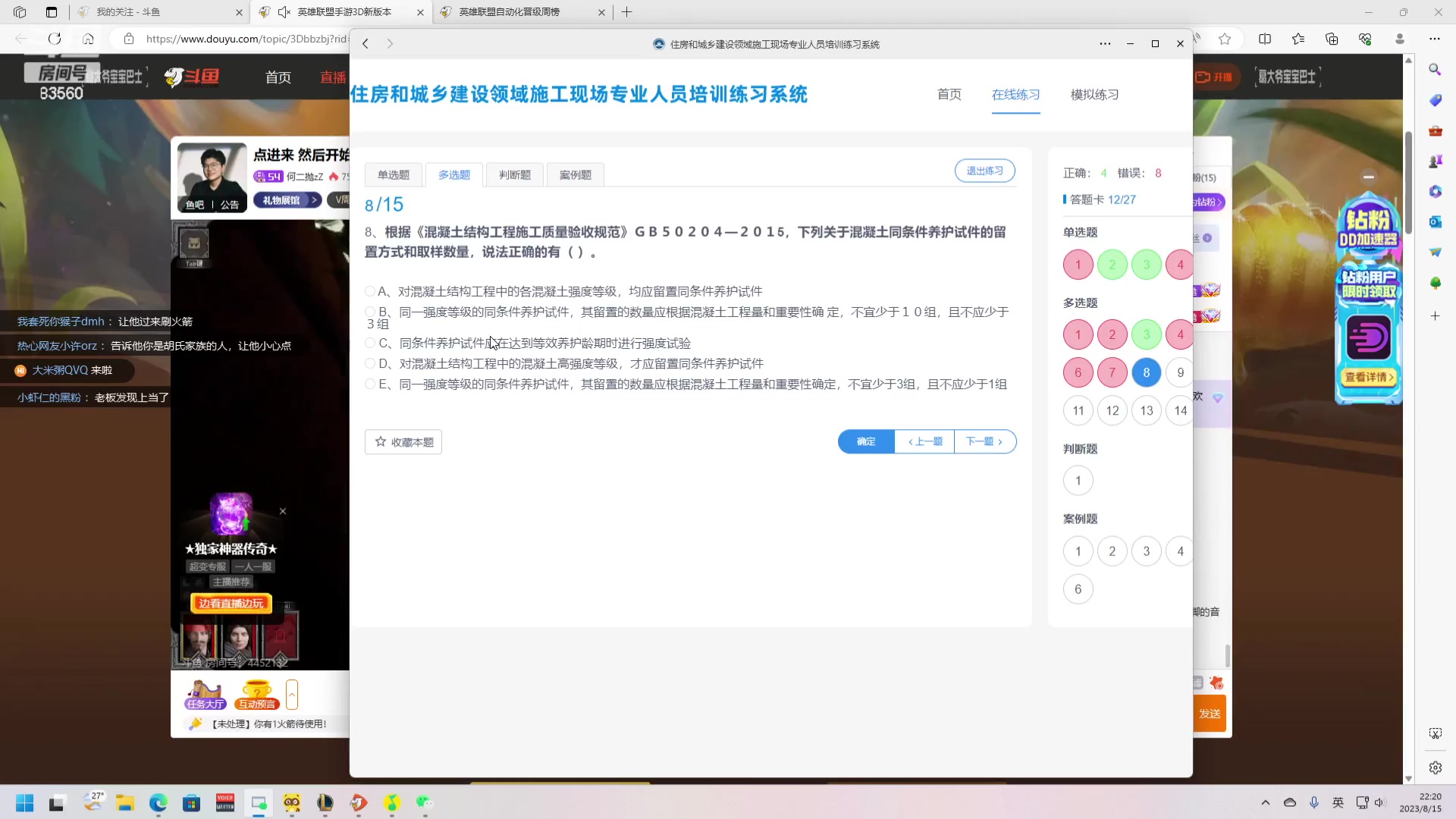1456x819 pixels.
Task: Open popup window more options (three dots)
Action: (1105, 44)
